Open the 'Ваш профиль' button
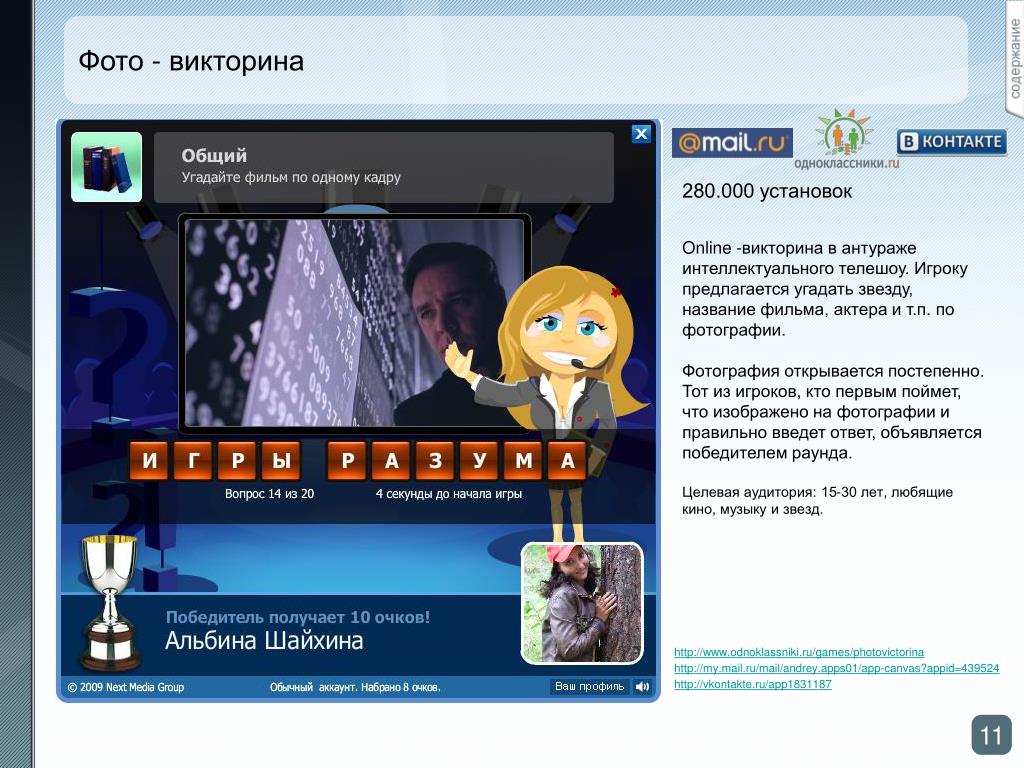Screen dimensions: 1024x768 pyautogui.click(x=590, y=686)
